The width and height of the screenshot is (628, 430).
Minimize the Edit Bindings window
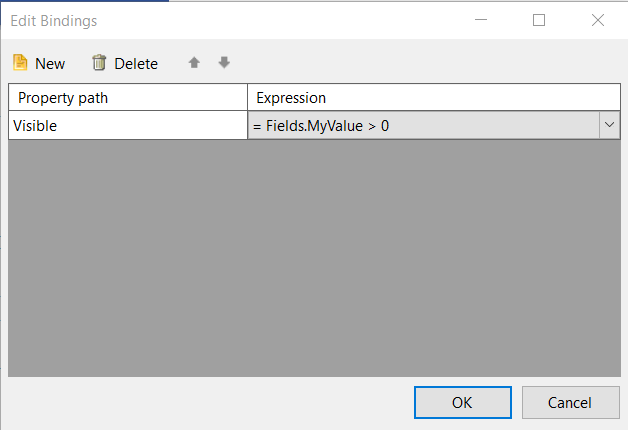click(480, 20)
